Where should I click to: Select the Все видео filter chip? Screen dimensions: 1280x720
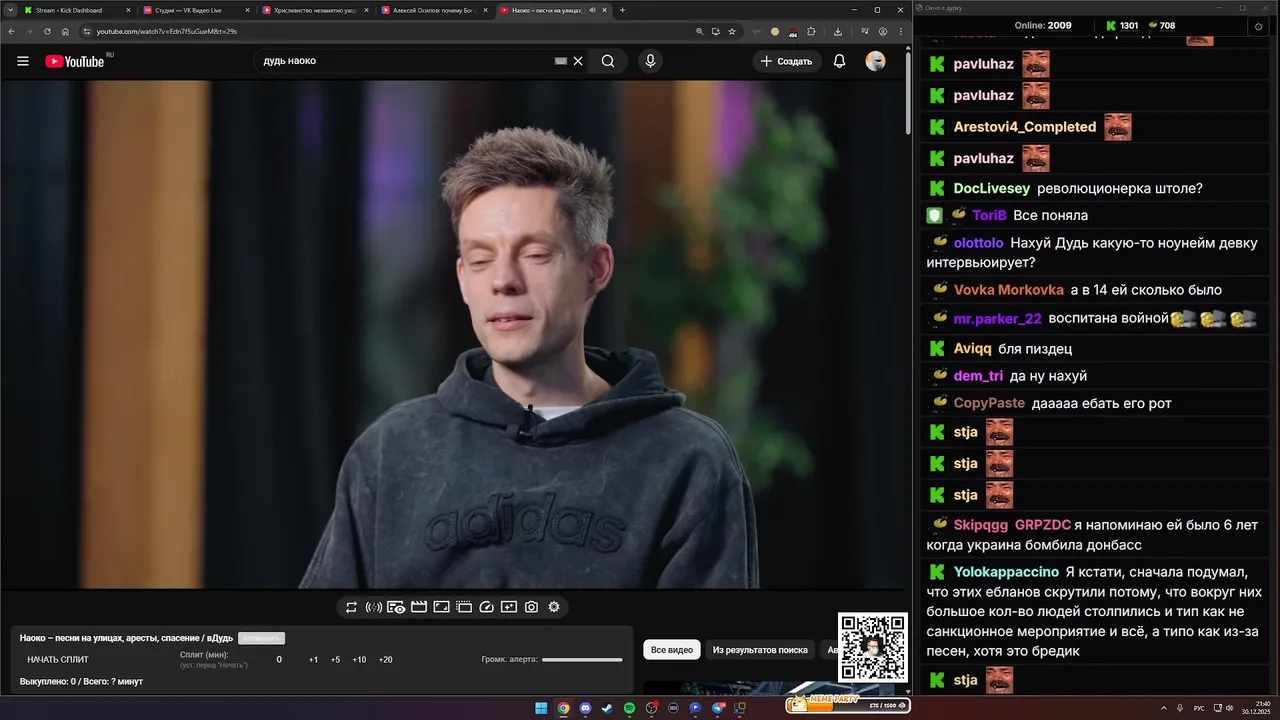(672, 650)
